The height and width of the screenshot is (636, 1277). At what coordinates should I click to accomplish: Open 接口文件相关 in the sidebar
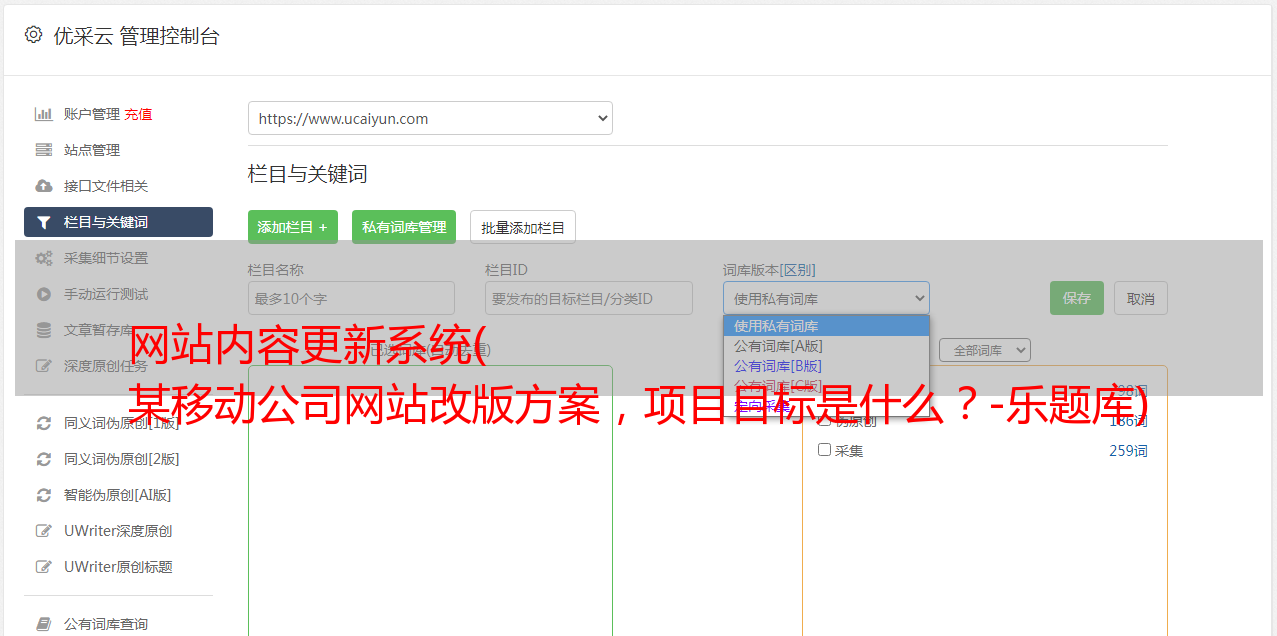[x=106, y=186]
